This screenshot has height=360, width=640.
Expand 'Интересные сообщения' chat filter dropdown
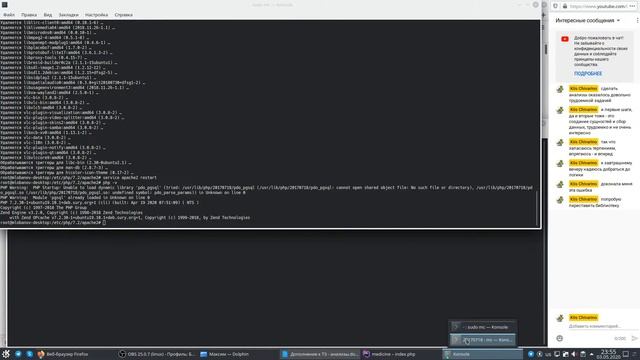pos(587,20)
